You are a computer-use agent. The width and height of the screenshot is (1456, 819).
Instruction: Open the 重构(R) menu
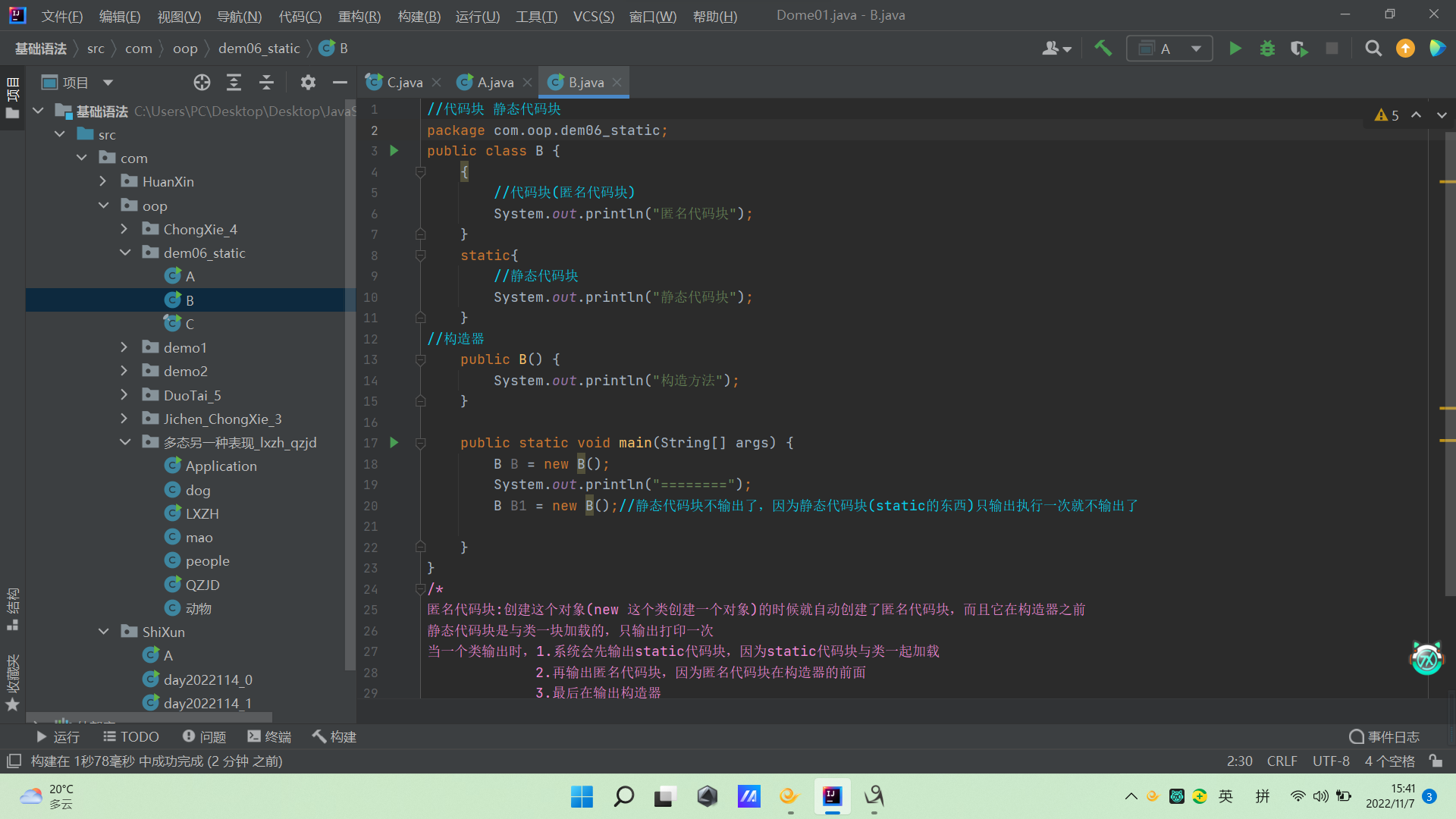click(x=359, y=16)
